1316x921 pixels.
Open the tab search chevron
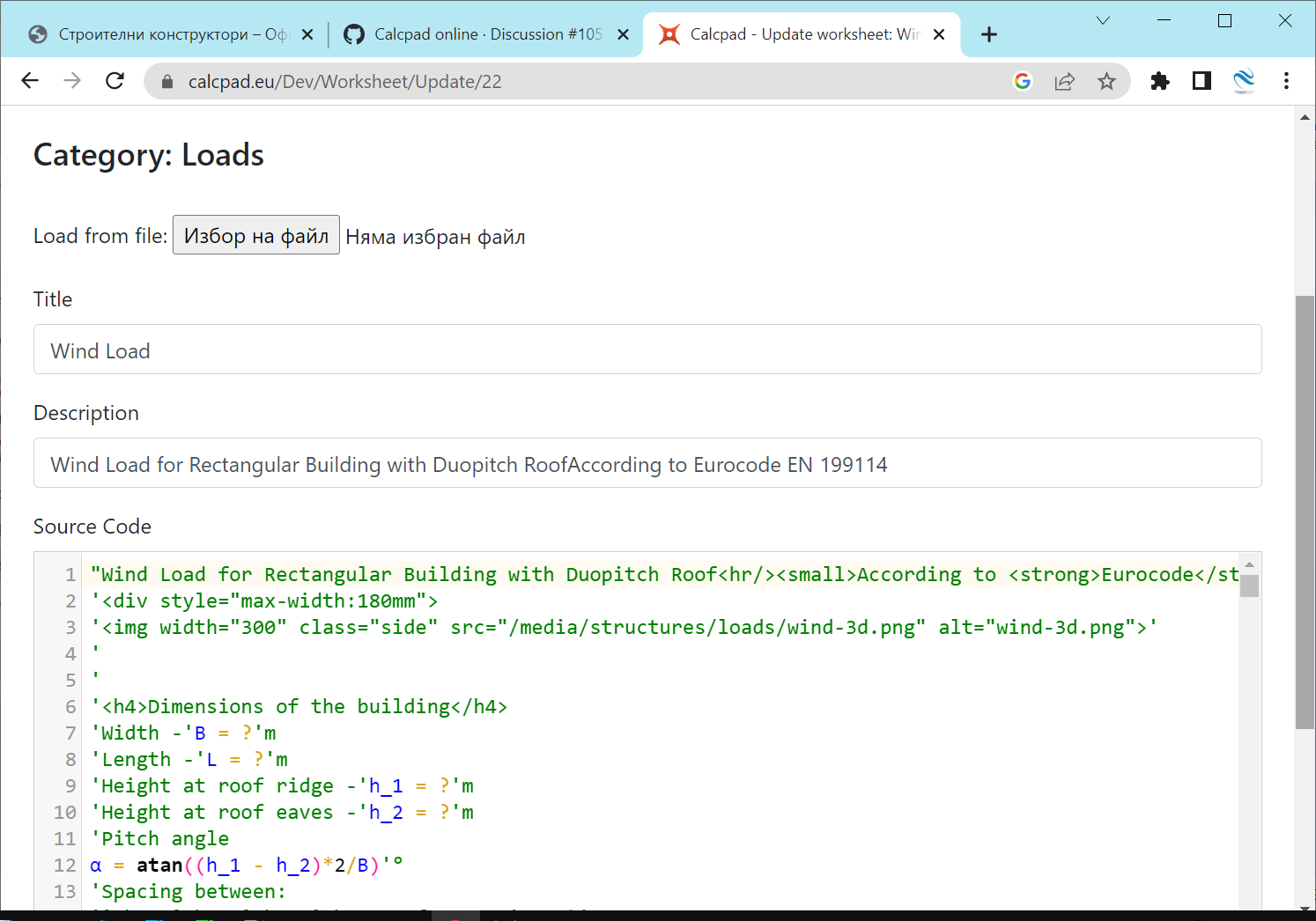[x=1104, y=20]
